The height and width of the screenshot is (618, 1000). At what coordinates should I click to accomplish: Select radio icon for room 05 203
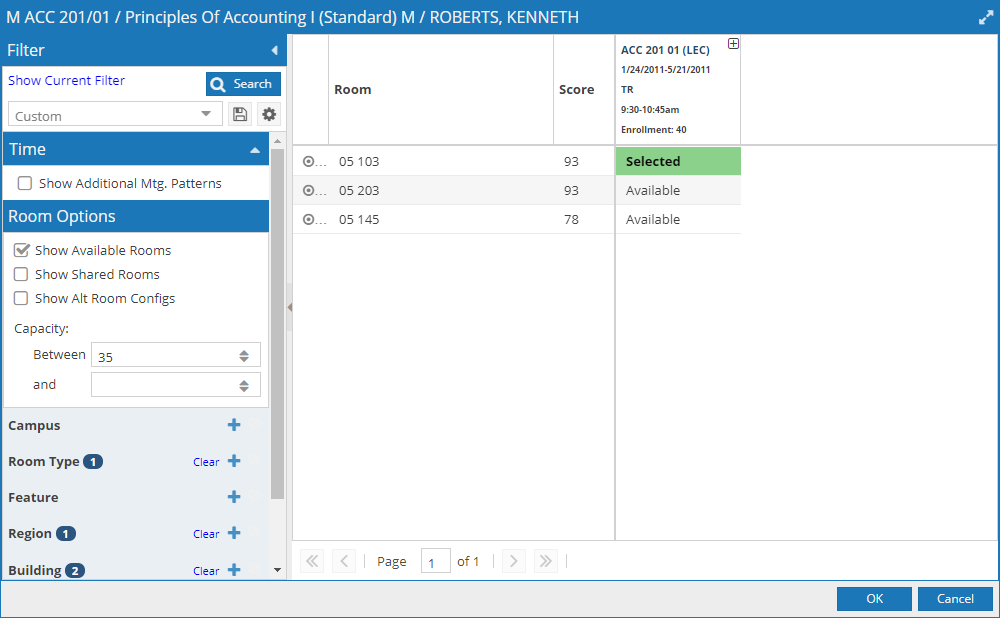[308, 191]
